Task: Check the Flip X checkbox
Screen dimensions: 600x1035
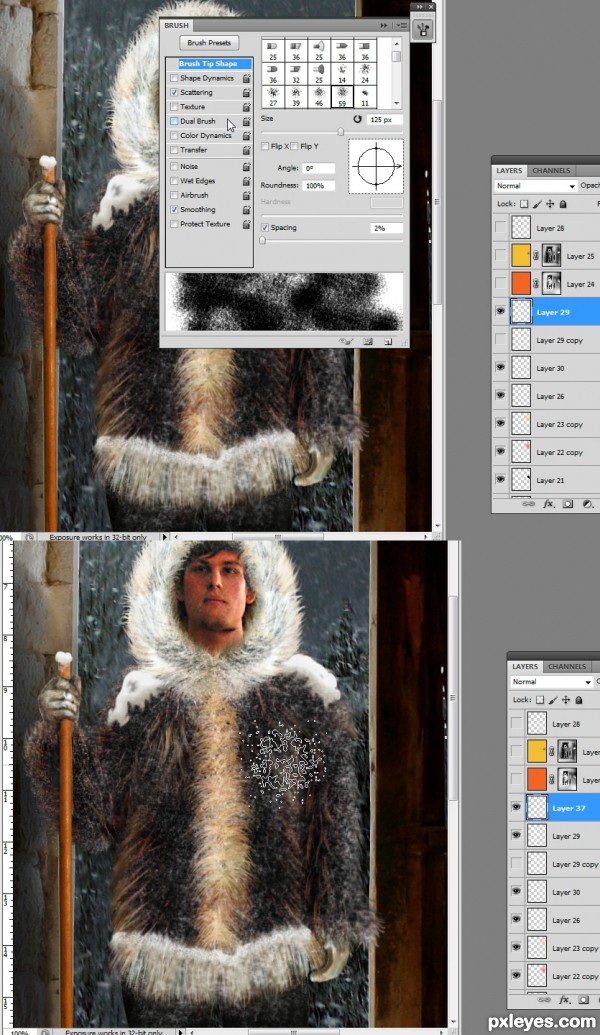Action: (x=265, y=146)
